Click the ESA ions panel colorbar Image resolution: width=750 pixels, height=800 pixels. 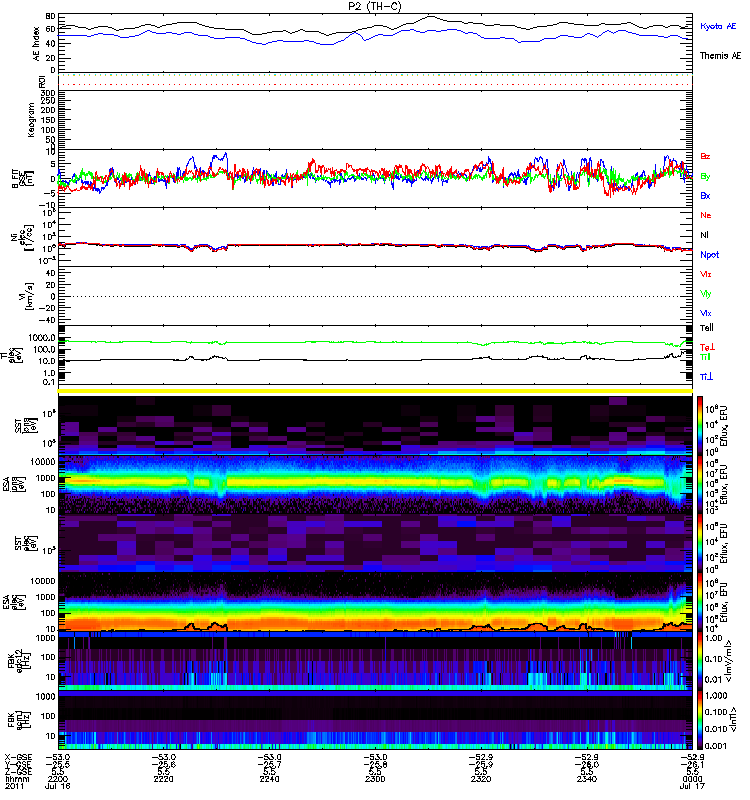tap(700, 484)
